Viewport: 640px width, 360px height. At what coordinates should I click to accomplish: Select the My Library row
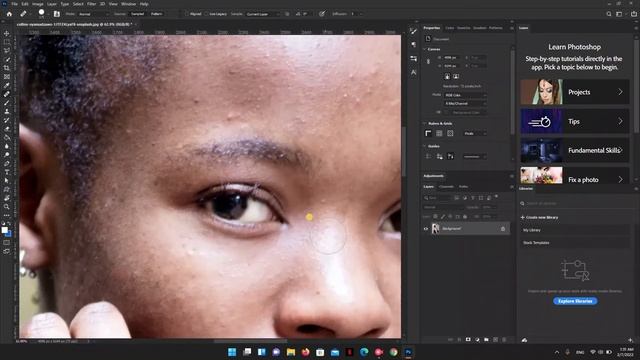pos(575,230)
